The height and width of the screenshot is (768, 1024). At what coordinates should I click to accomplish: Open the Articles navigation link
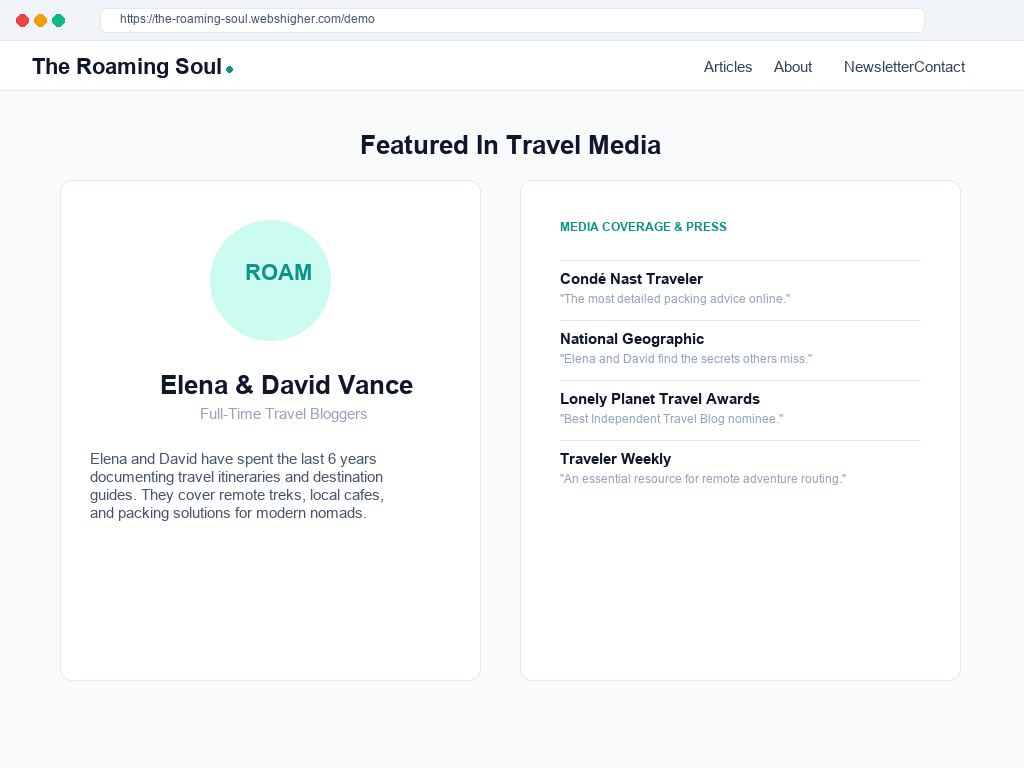tap(728, 67)
